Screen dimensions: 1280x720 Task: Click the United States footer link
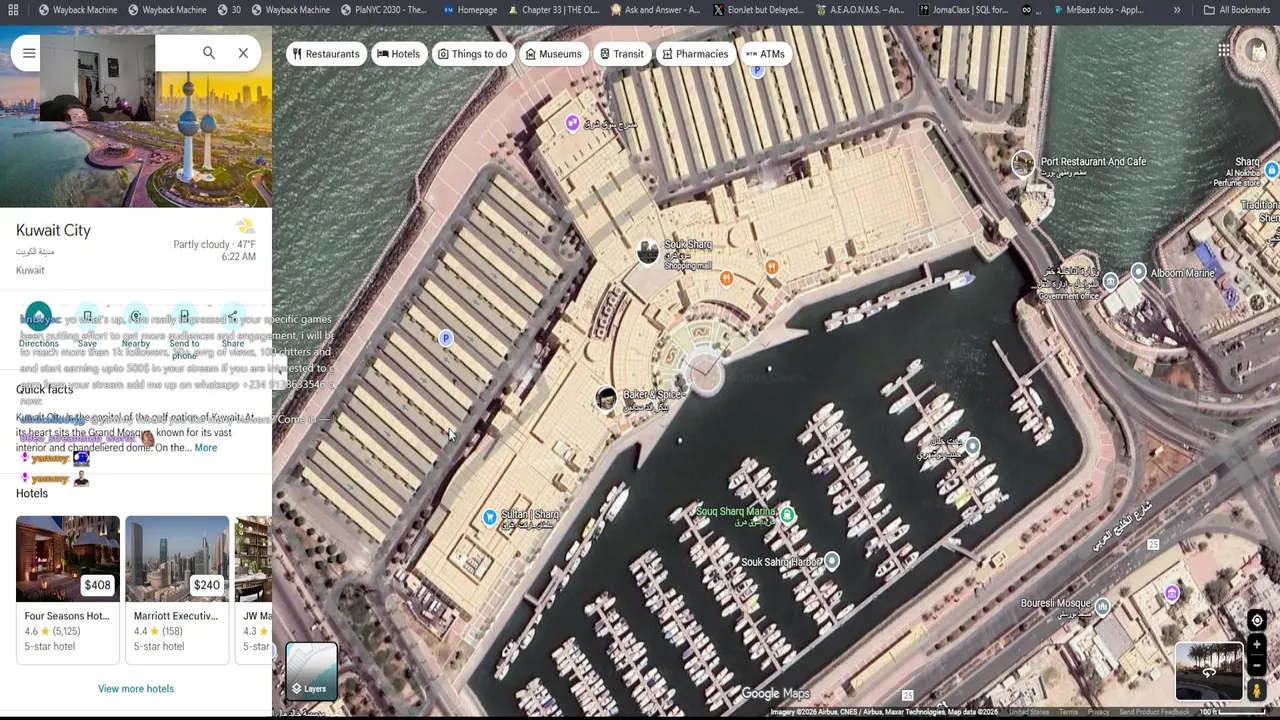coord(1028,712)
